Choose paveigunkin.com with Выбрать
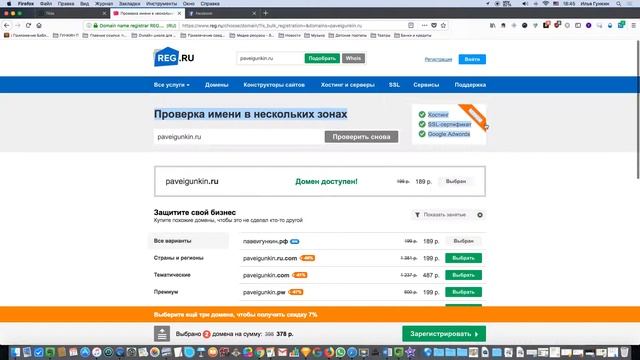Screen dimensions: 640x360 pyautogui.click(x=463, y=275)
